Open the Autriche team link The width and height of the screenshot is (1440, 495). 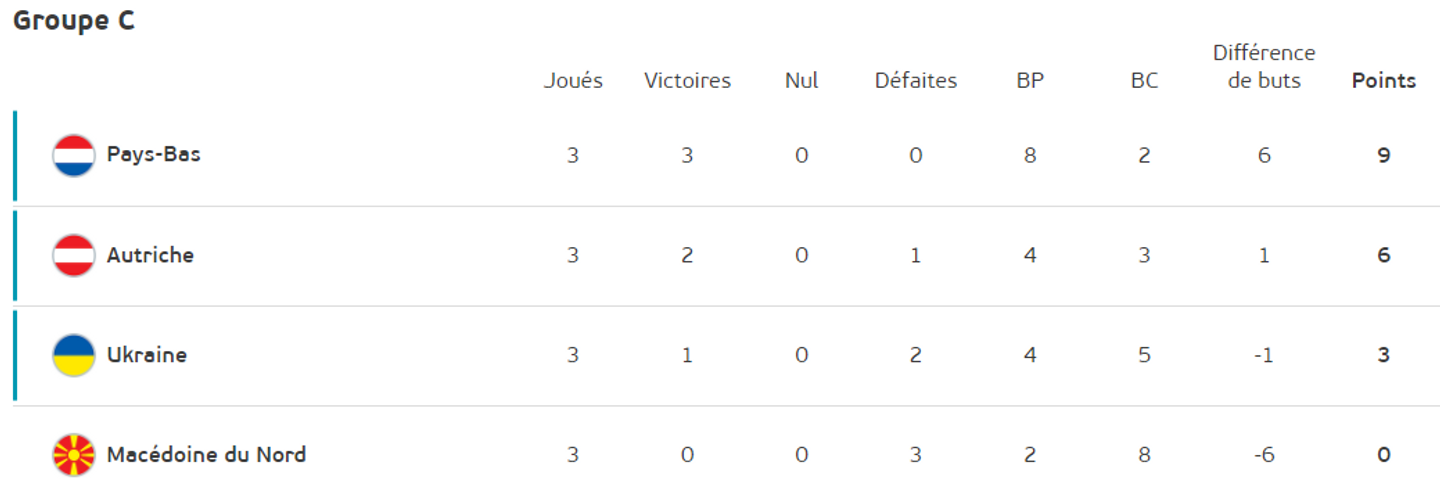(150, 255)
